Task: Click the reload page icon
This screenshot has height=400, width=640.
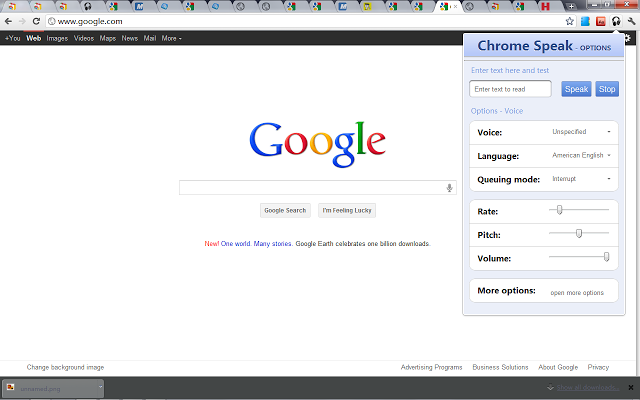Action: click(x=37, y=21)
